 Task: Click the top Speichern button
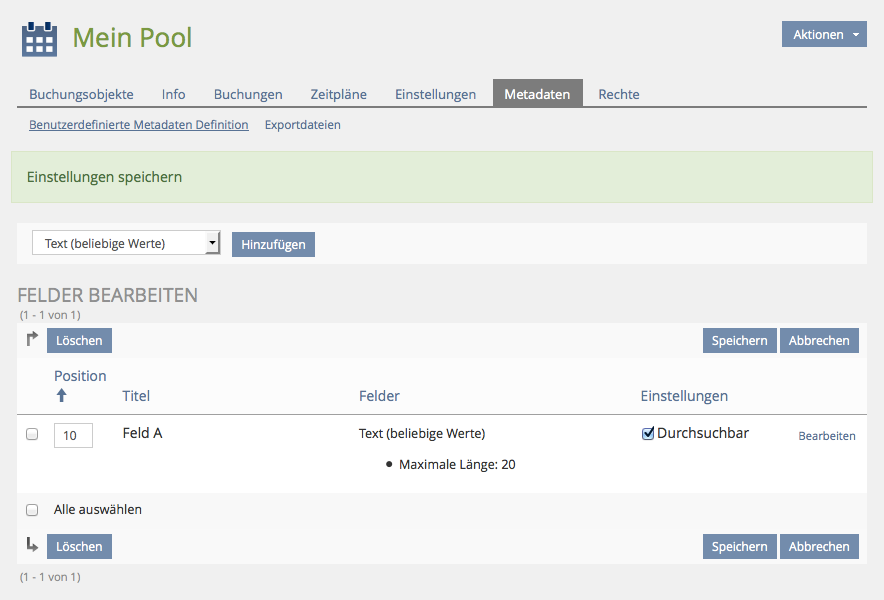(739, 341)
